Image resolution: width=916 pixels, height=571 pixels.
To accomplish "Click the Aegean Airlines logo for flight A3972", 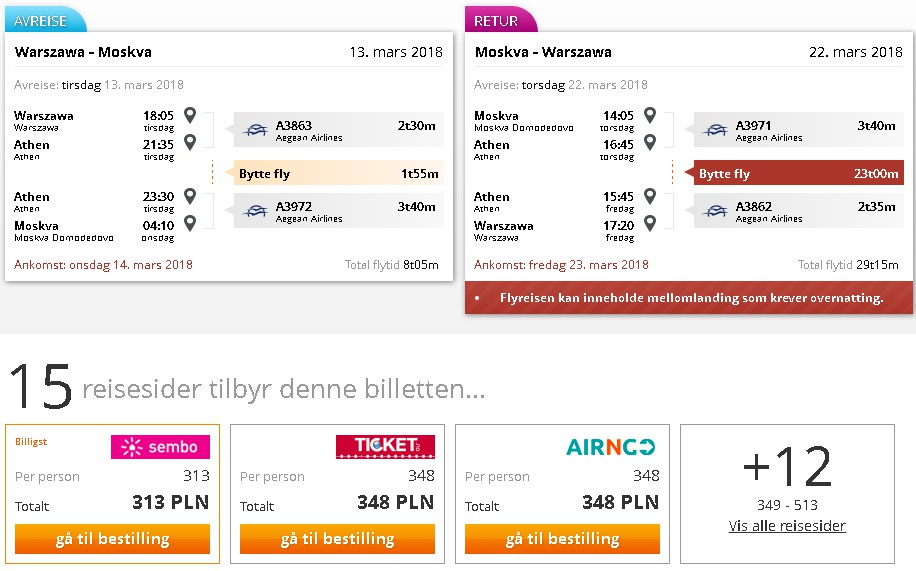I will pos(255,211).
